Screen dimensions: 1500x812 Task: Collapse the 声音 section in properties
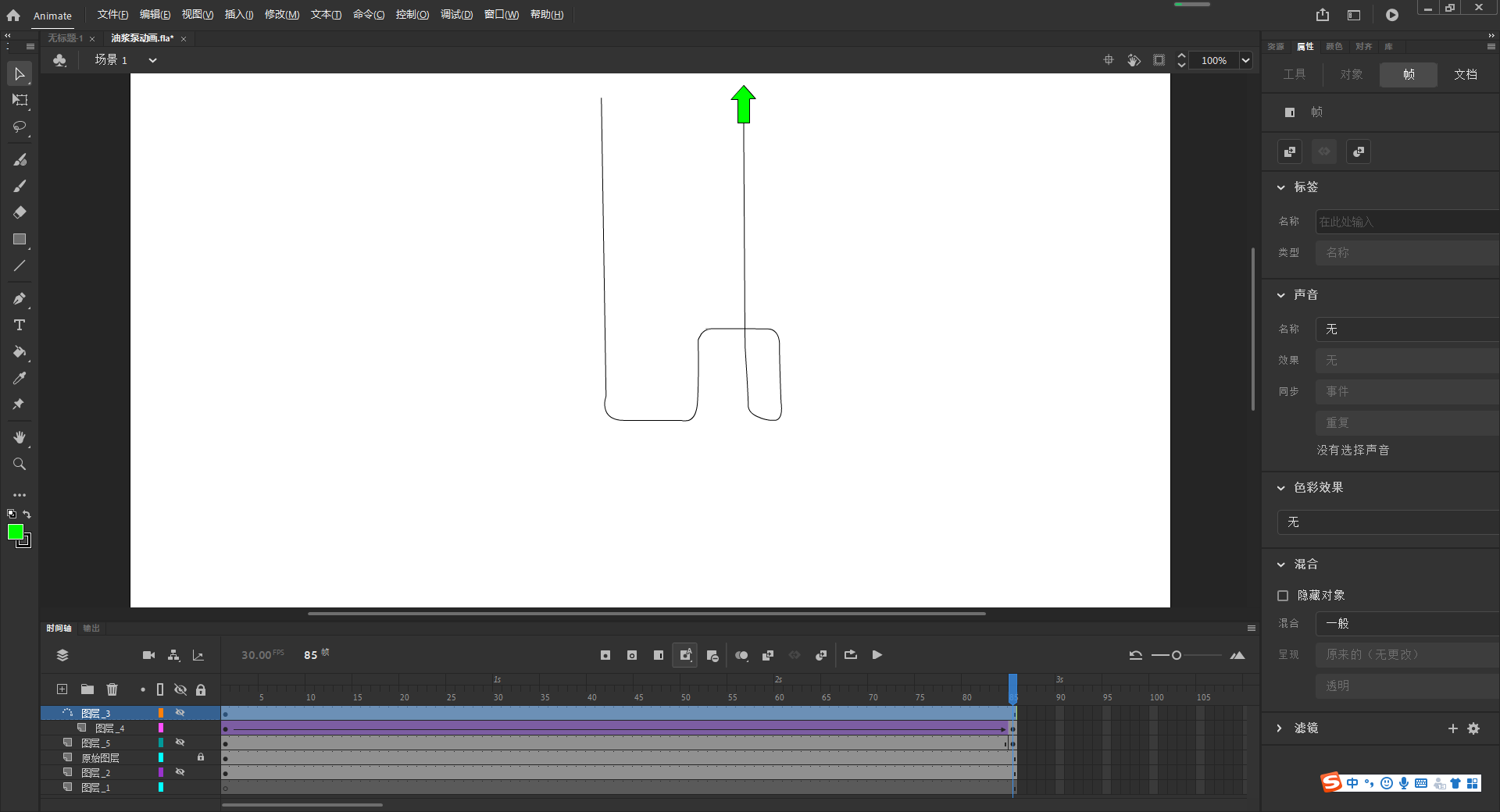(1280, 294)
